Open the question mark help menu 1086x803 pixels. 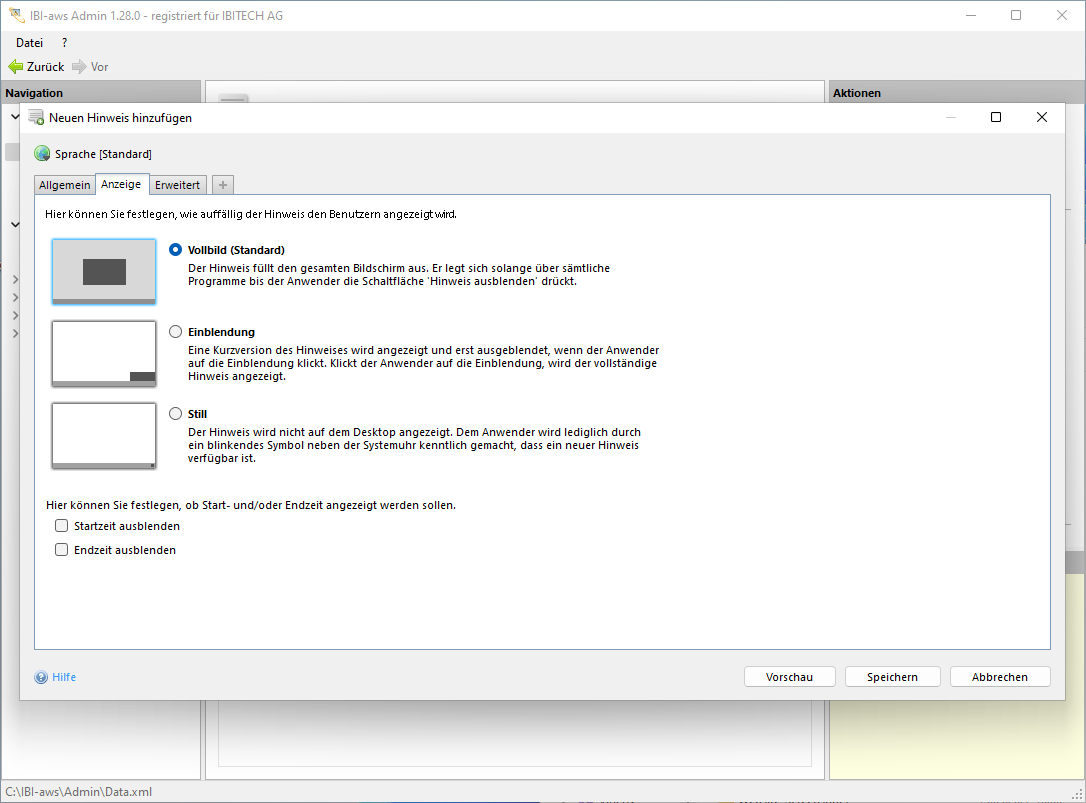(x=65, y=43)
